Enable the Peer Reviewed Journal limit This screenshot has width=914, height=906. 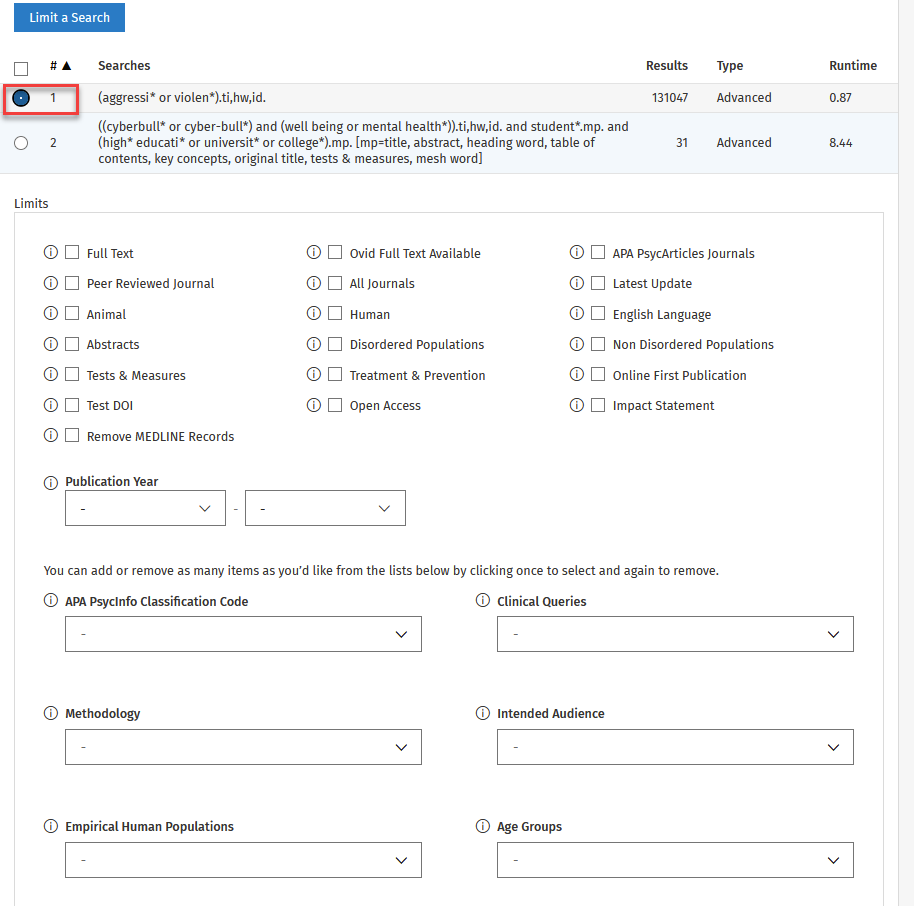(x=72, y=283)
